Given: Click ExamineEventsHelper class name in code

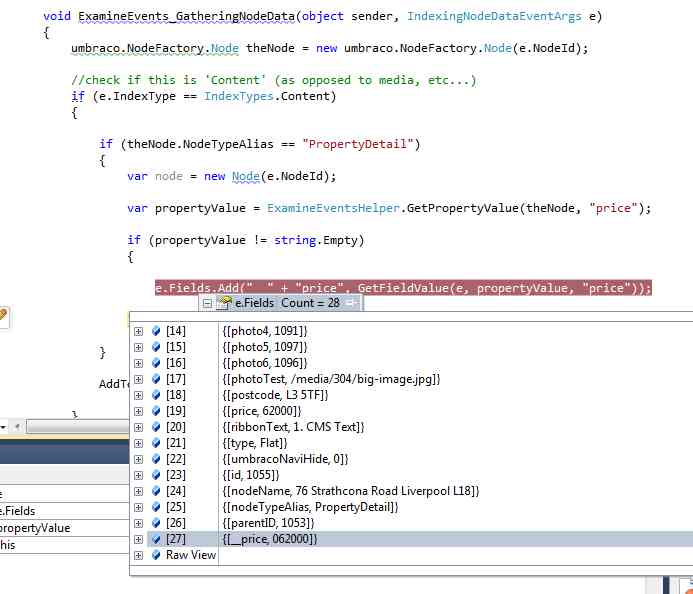Looking at the screenshot, I should [333, 208].
